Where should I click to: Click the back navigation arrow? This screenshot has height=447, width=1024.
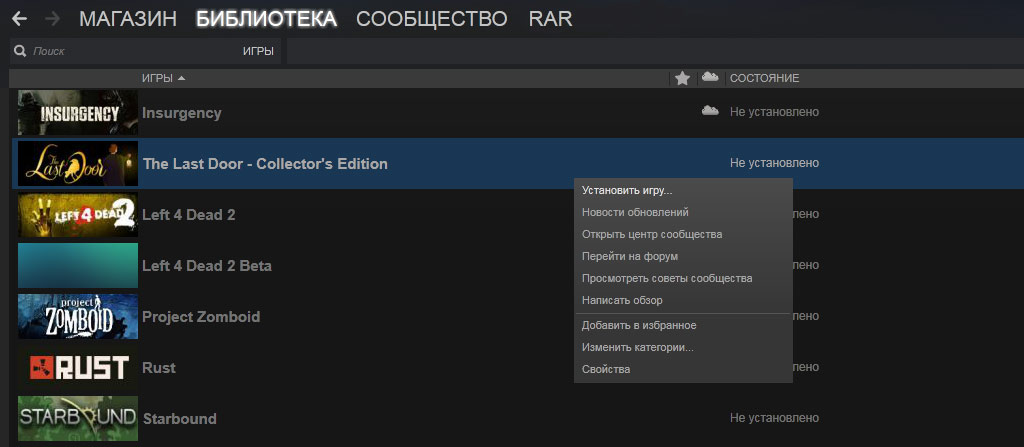pyautogui.click(x=19, y=19)
